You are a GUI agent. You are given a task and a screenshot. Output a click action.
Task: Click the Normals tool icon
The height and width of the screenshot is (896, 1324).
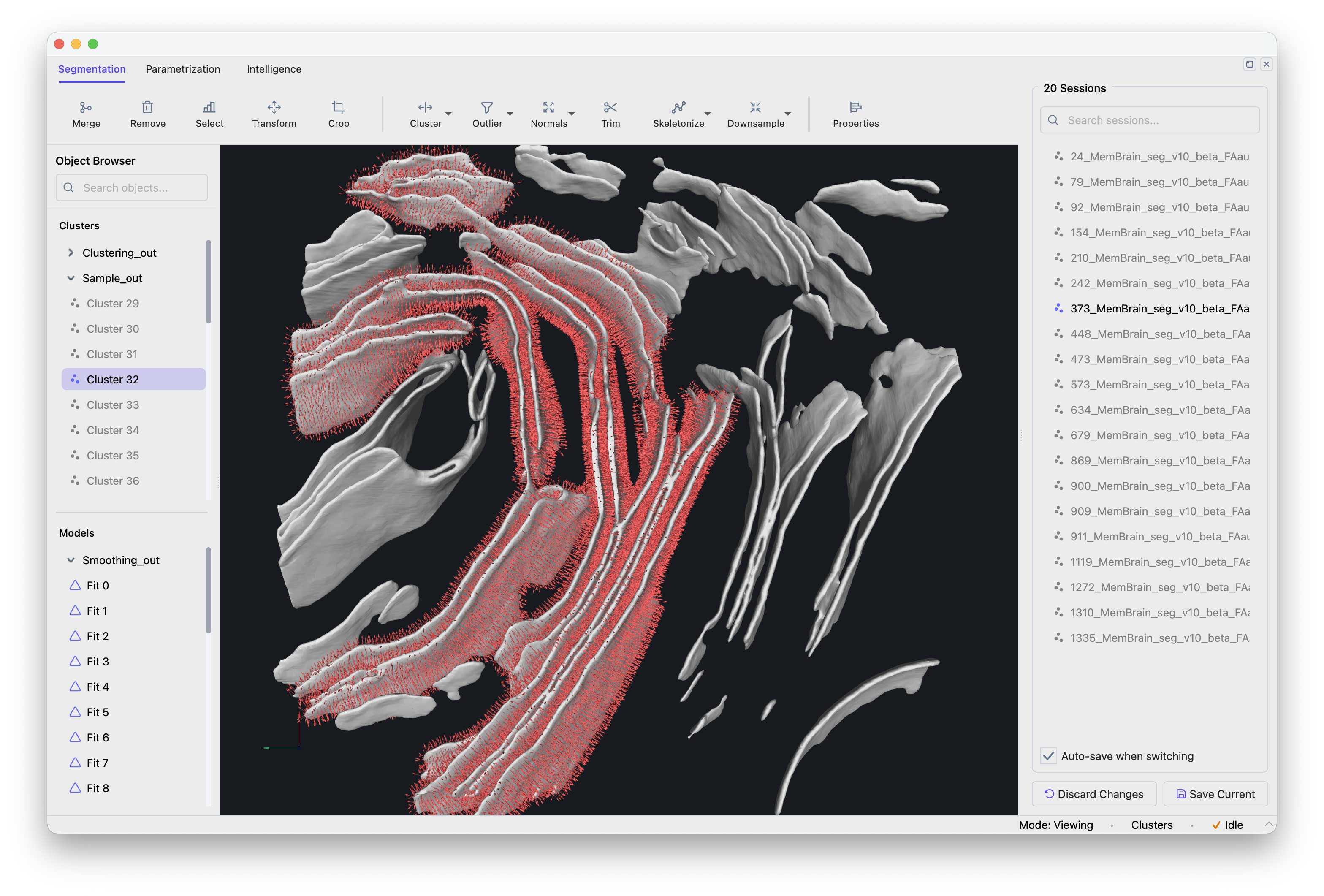tap(548, 108)
